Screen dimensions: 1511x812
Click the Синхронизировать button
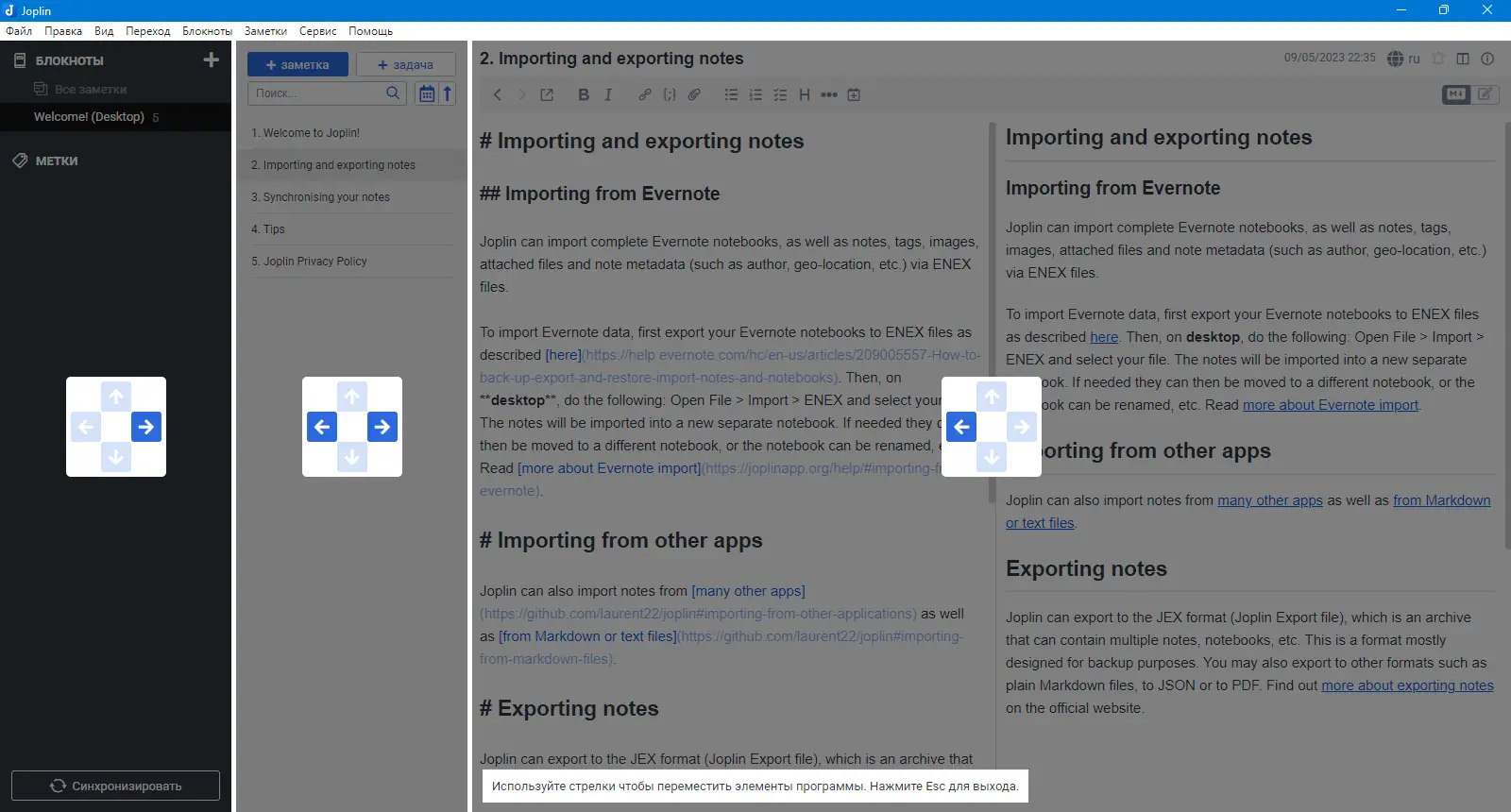coord(115,786)
